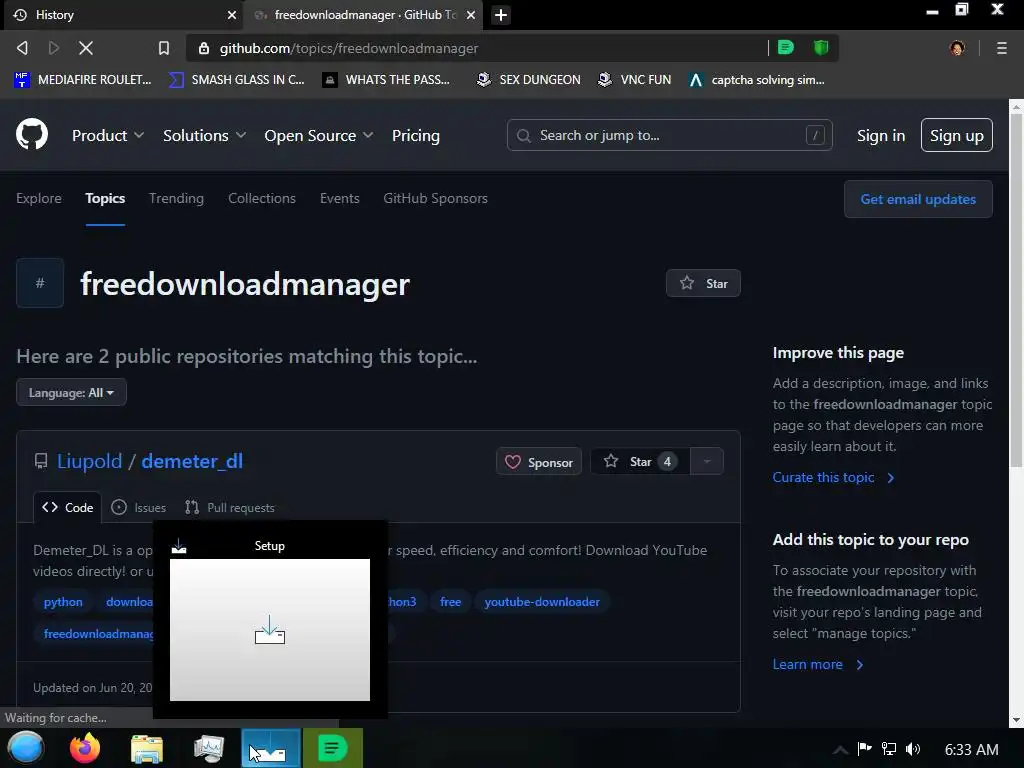This screenshot has width=1024, height=768.
Task: Open the Liupold user link
Action: (x=89, y=461)
